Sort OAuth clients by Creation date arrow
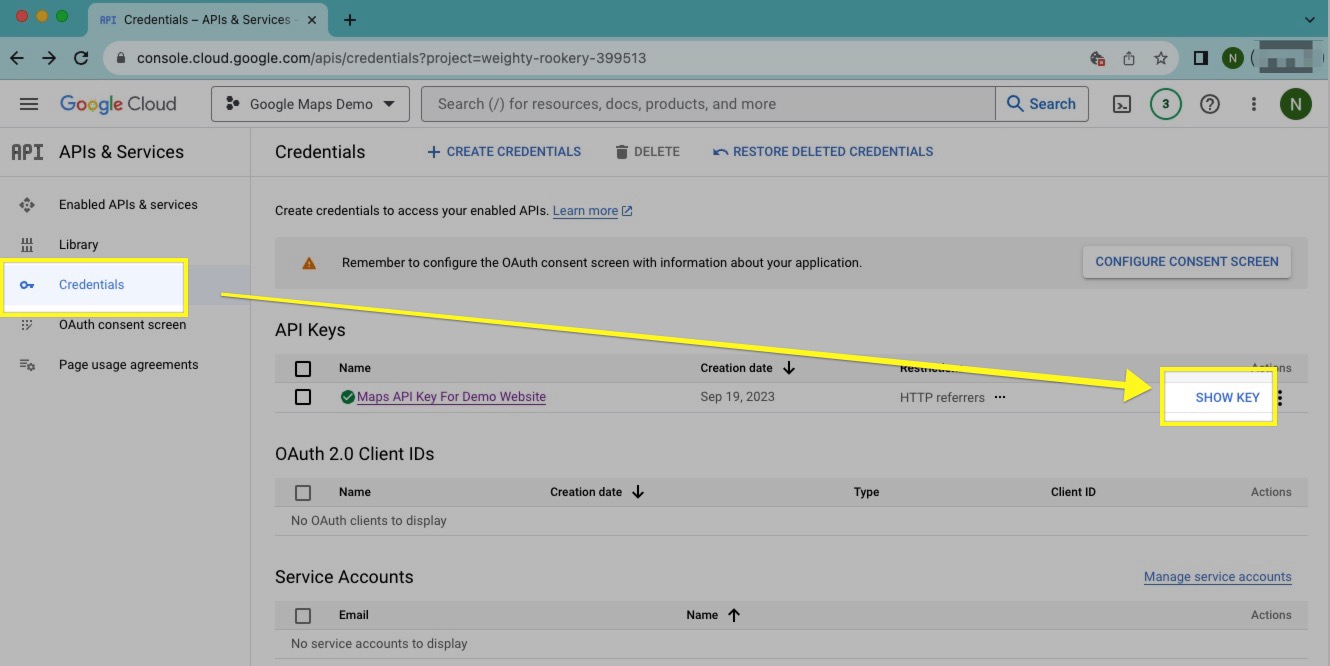The image size is (1330, 666). [x=638, y=492]
